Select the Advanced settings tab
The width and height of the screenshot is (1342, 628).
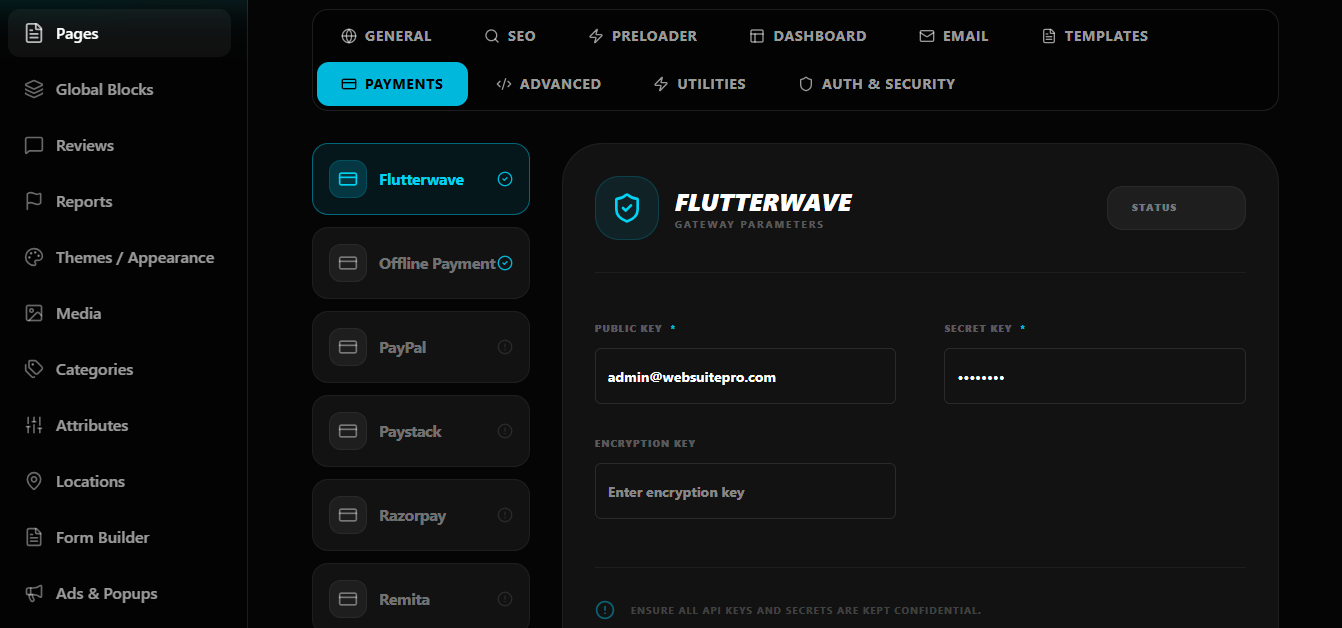[548, 84]
